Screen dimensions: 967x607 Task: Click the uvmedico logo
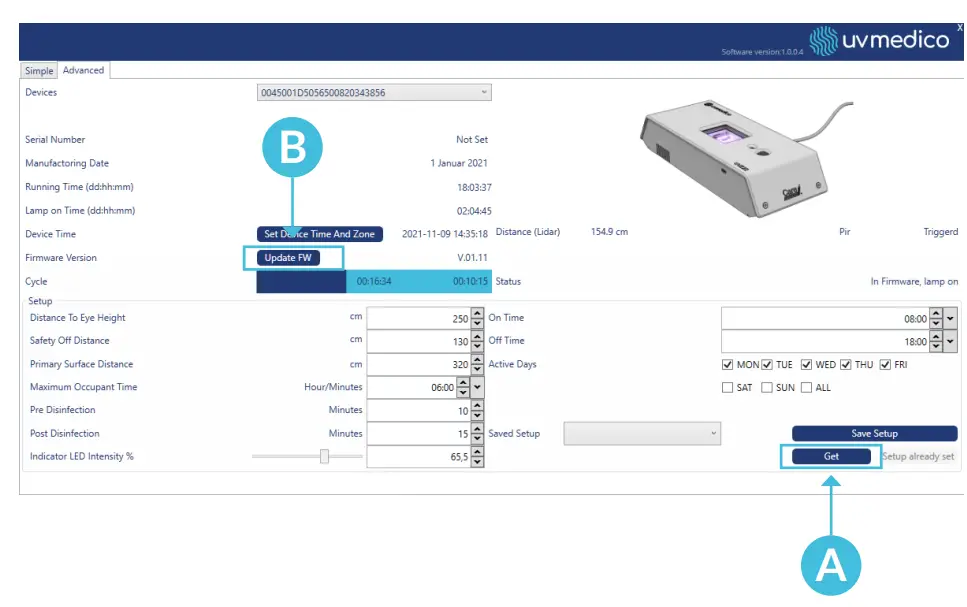coord(879,41)
